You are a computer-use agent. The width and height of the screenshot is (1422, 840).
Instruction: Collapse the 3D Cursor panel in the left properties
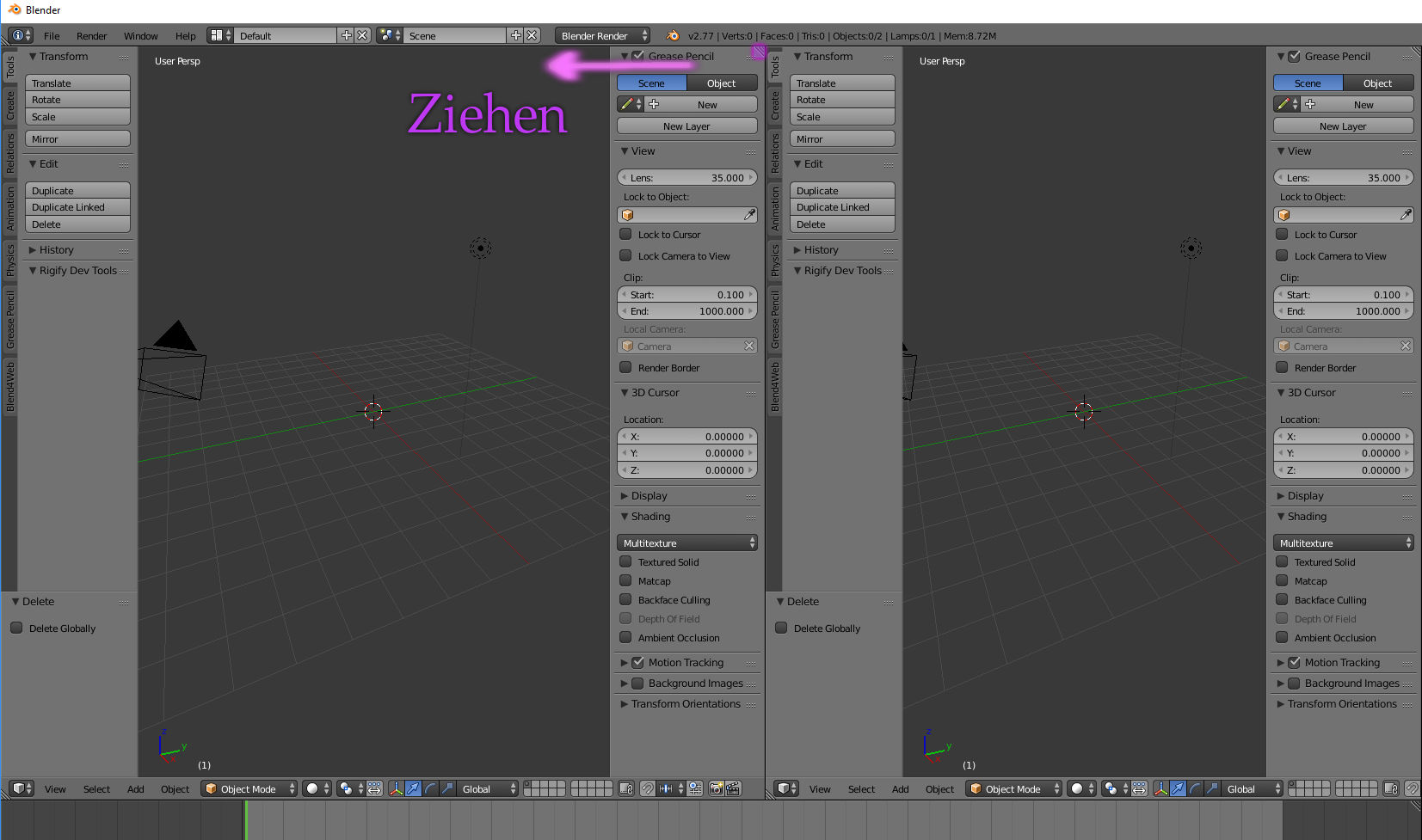pyautogui.click(x=625, y=392)
